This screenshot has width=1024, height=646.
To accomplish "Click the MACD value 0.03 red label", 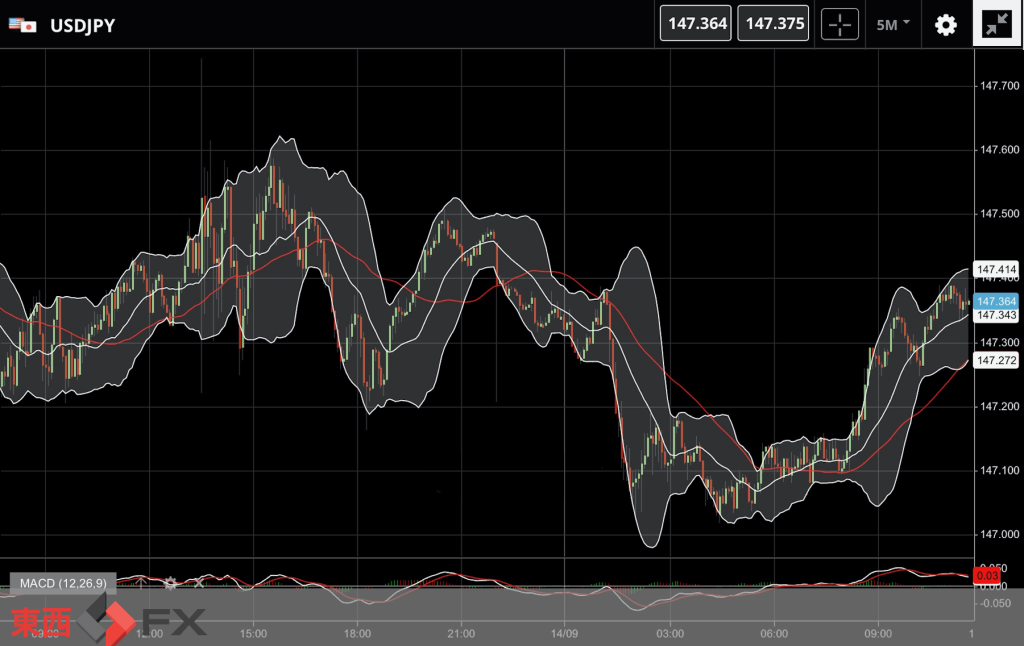I will pos(987,575).
